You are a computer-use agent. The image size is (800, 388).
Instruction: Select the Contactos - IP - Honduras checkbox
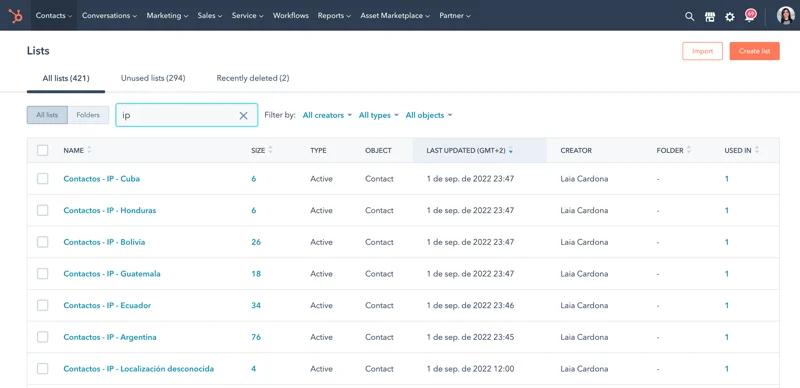[x=43, y=210]
